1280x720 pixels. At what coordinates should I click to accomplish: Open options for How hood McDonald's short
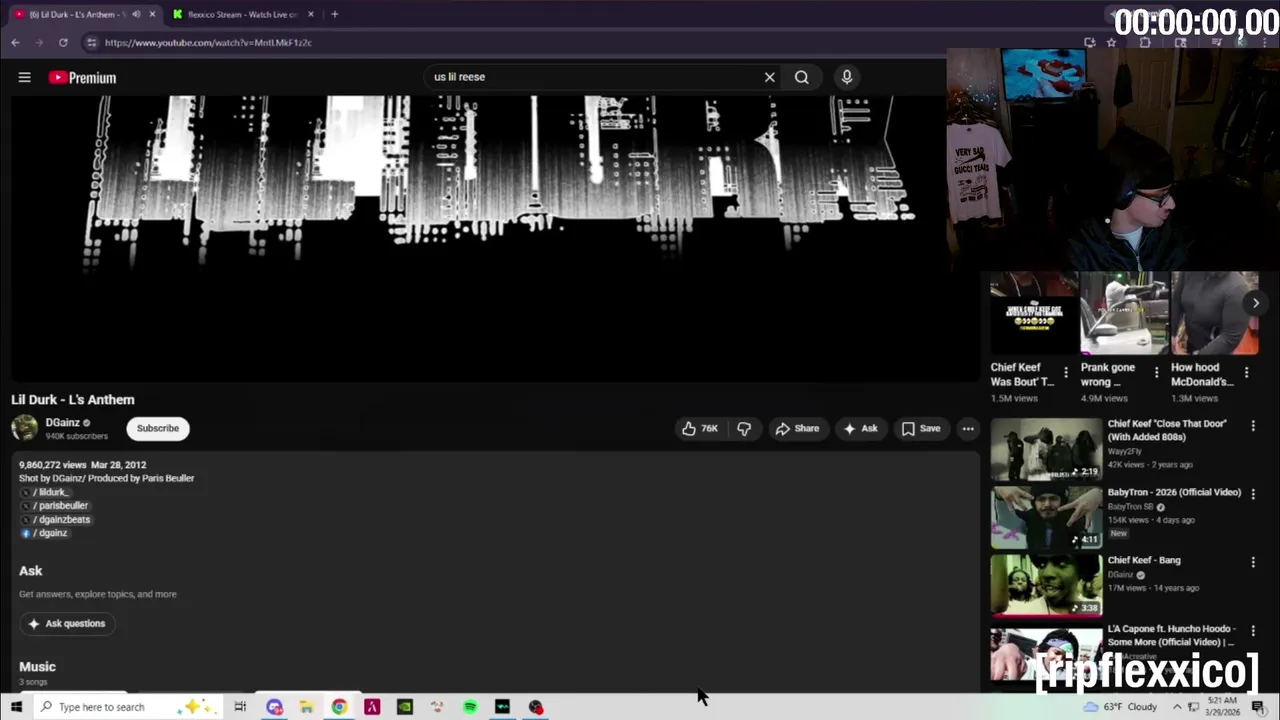1246,372
